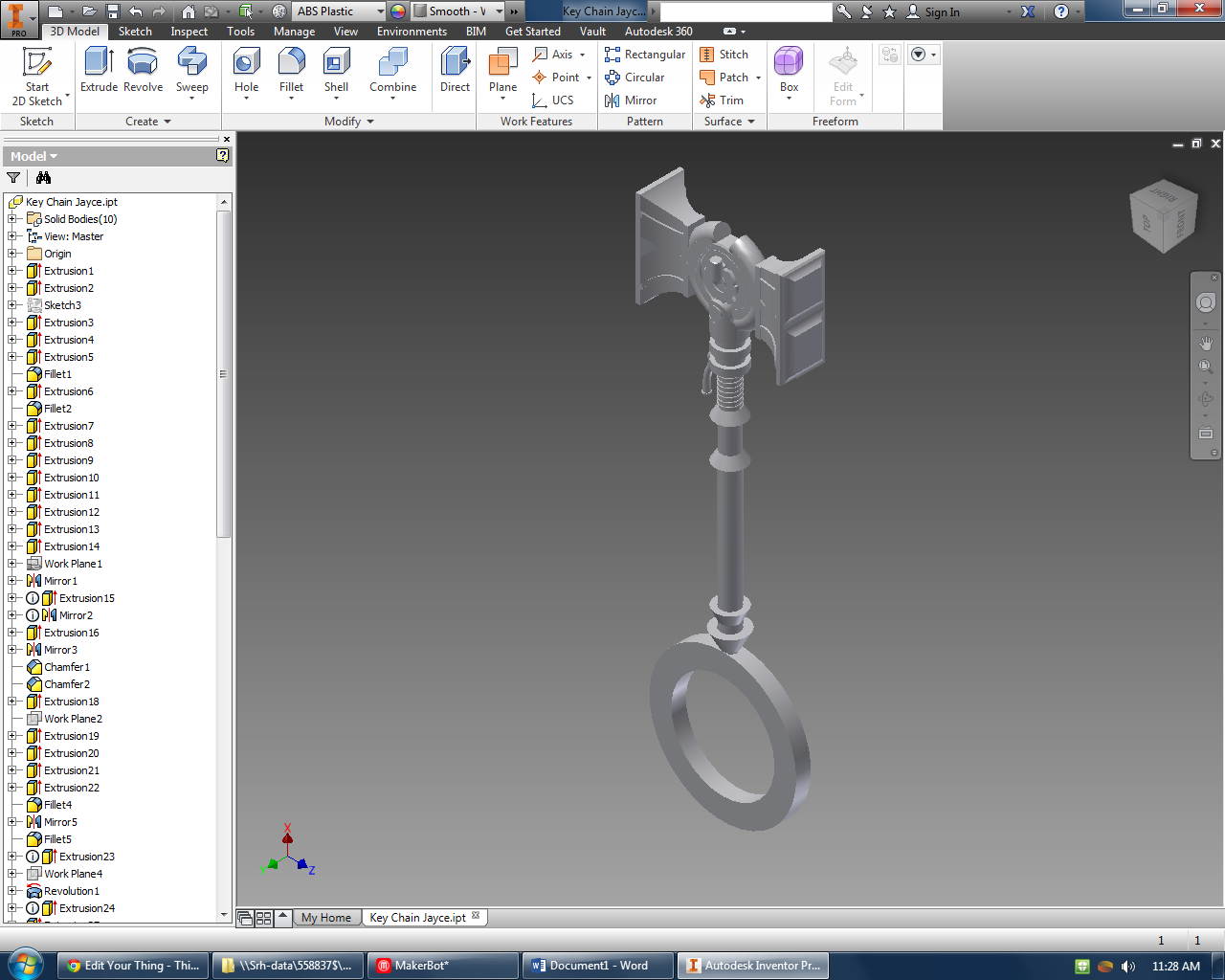Open the navigation wheel in navigation bar

[x=1206, y=302]
